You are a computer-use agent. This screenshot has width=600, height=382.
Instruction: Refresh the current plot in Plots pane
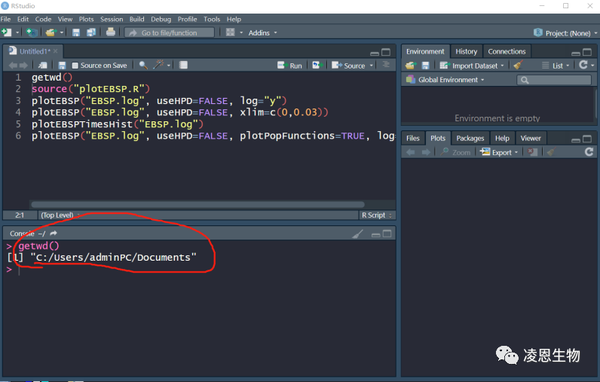[589, 152]
